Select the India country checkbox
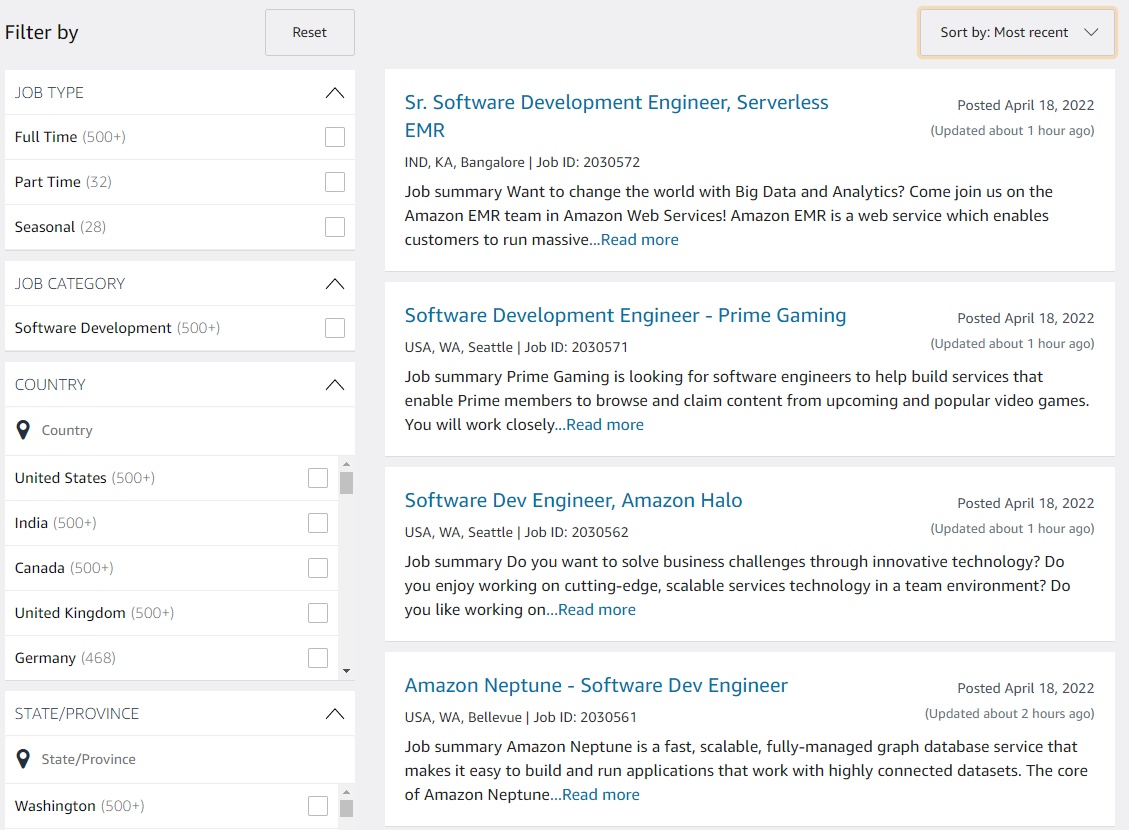Viewport: 1129px width, 830px height. click(318, 523)
